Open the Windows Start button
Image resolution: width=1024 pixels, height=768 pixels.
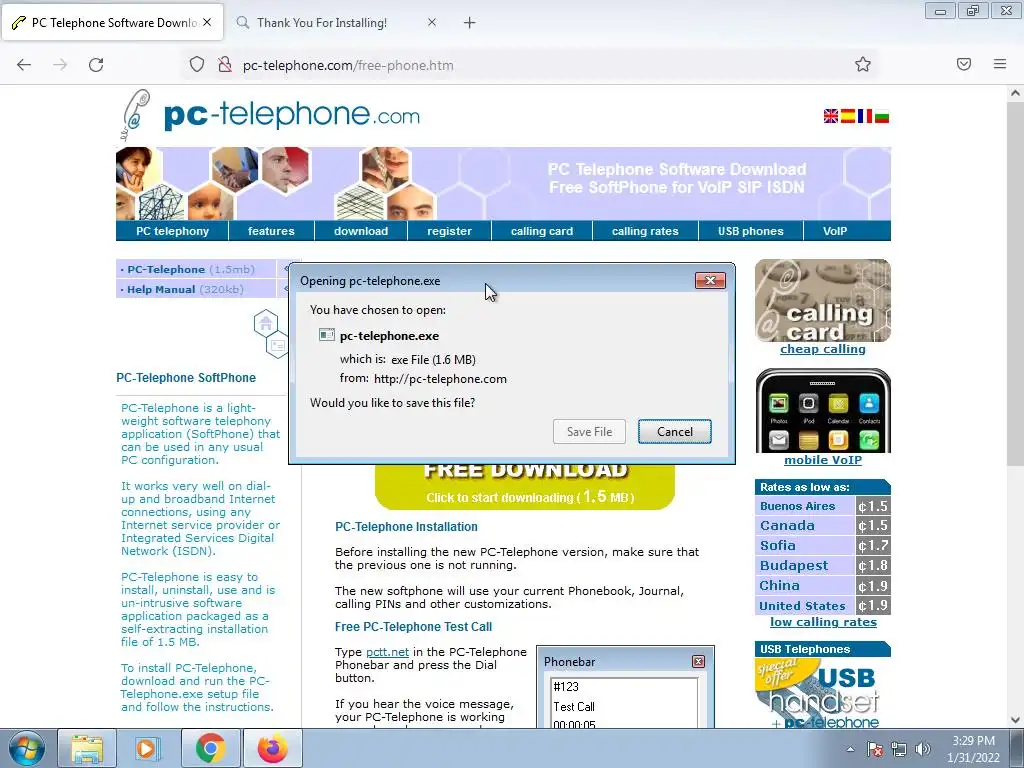pos(27,748)
